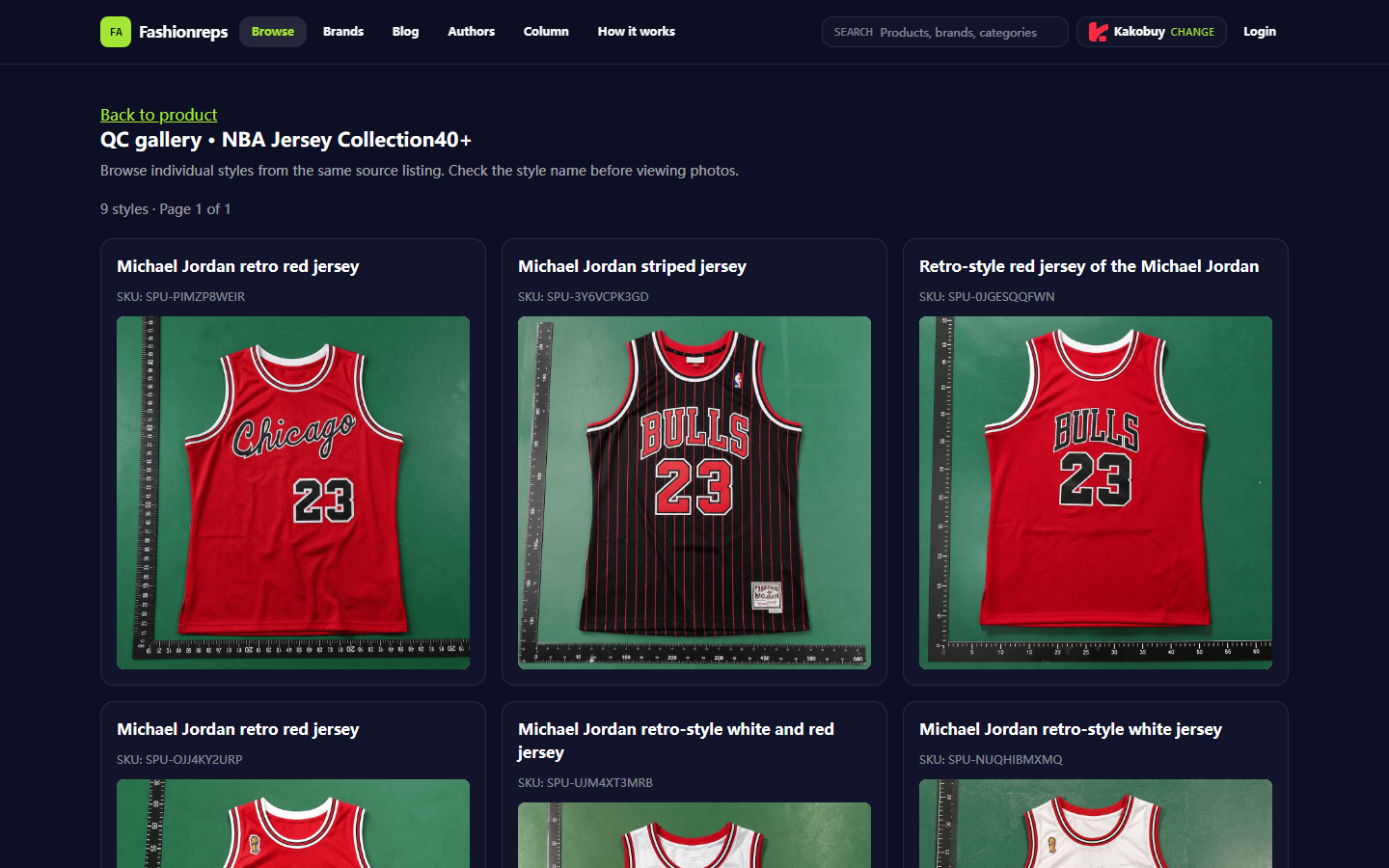Image resolution: width=1389 pixels, height=868 pixels.
Task: Open the black striped Bulls jersey photo
Action: pos(694,493)
